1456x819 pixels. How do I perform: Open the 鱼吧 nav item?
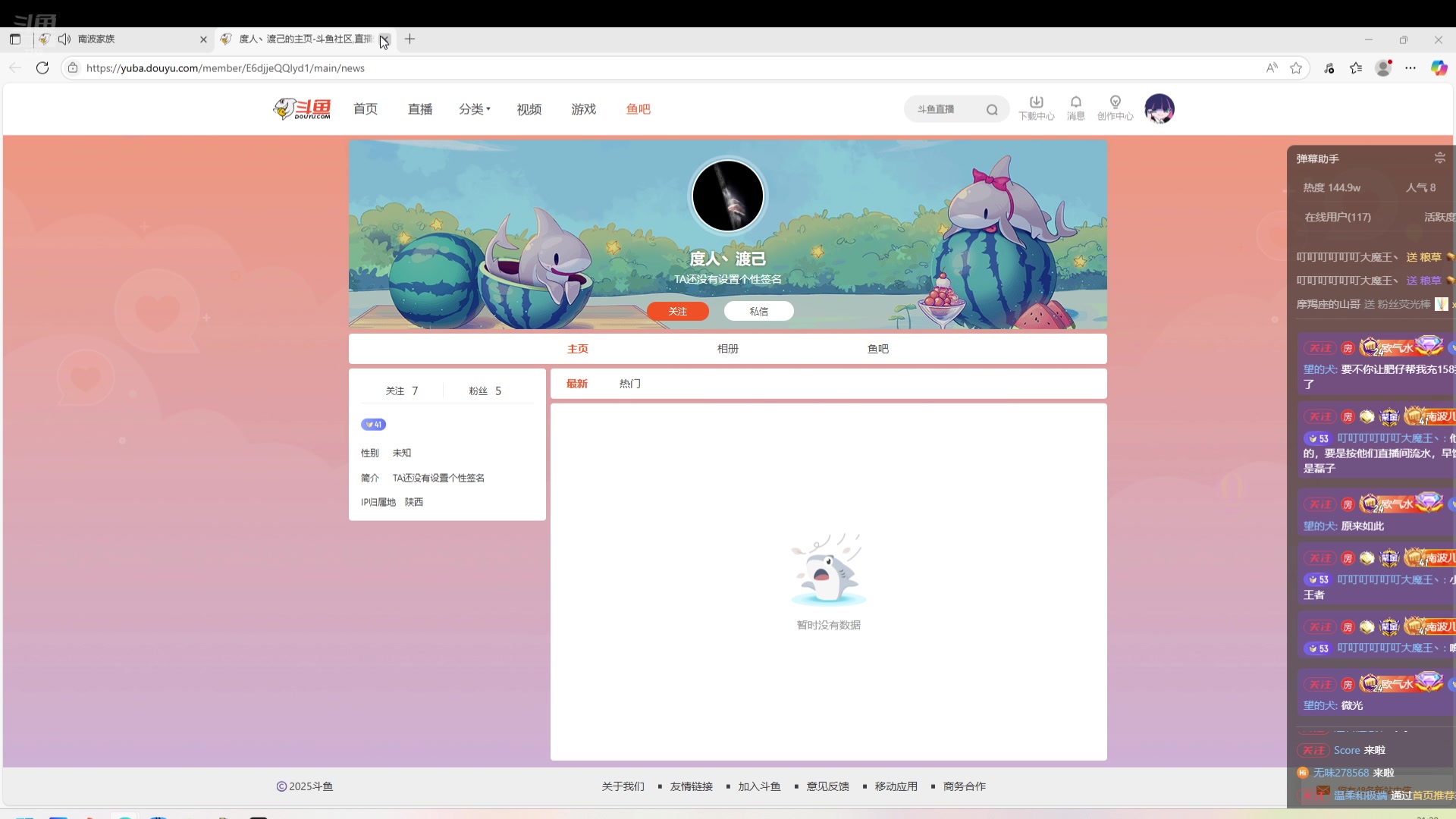pos(639,109)
